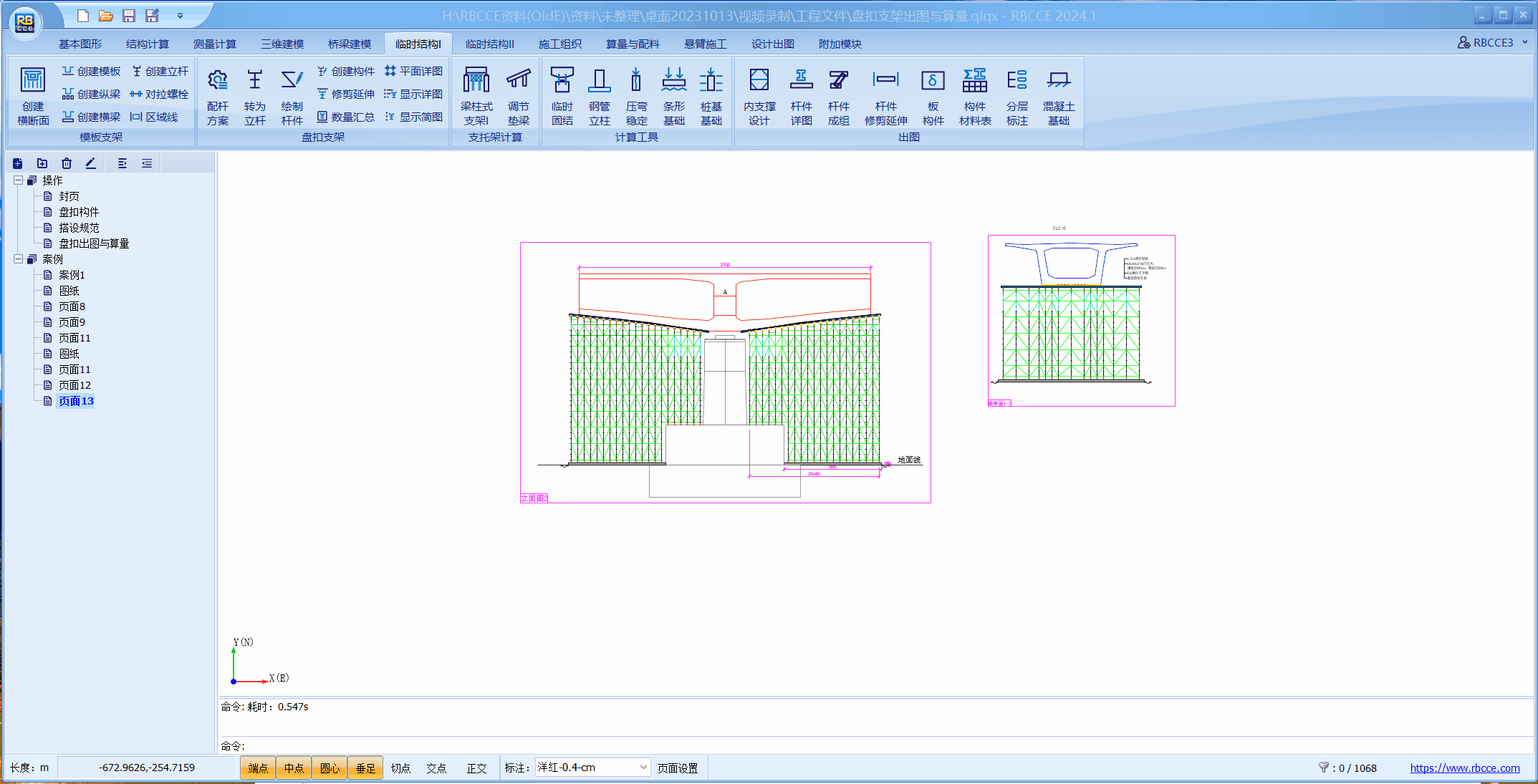Collapse the 案例 tree node

coord(18,259)
